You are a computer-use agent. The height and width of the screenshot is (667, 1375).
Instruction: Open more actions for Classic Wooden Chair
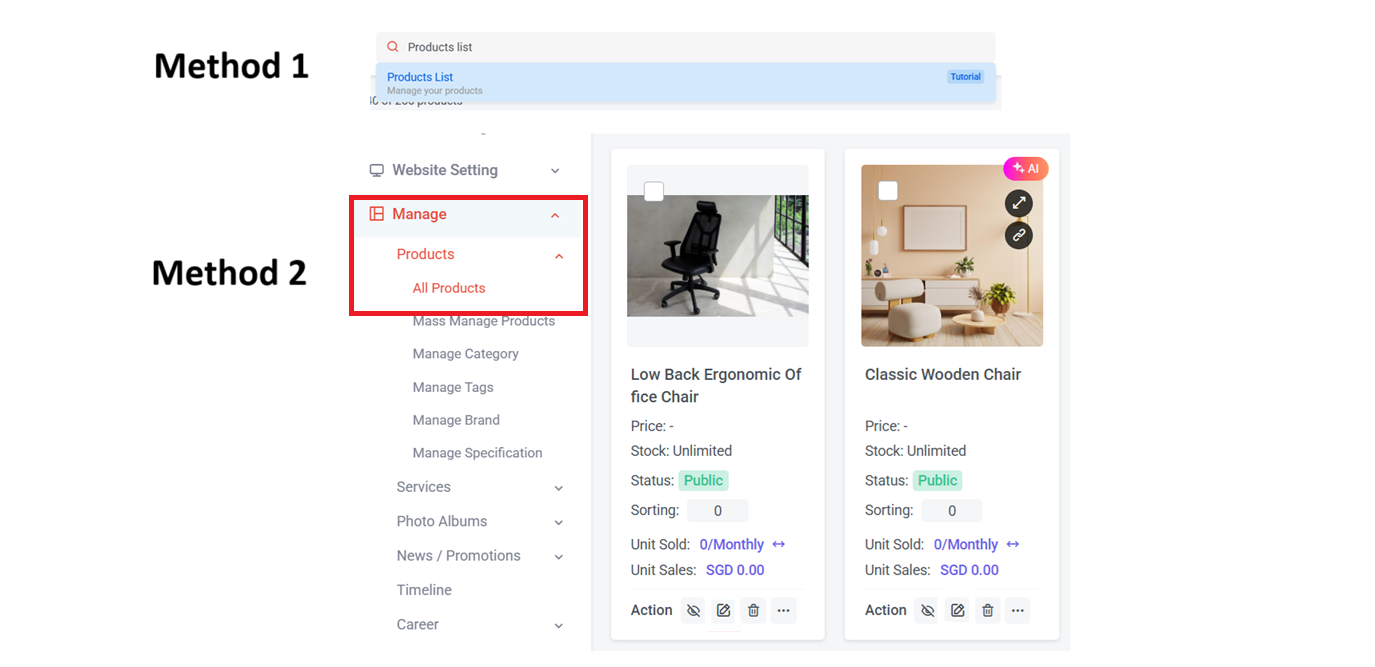(1017, 610)
